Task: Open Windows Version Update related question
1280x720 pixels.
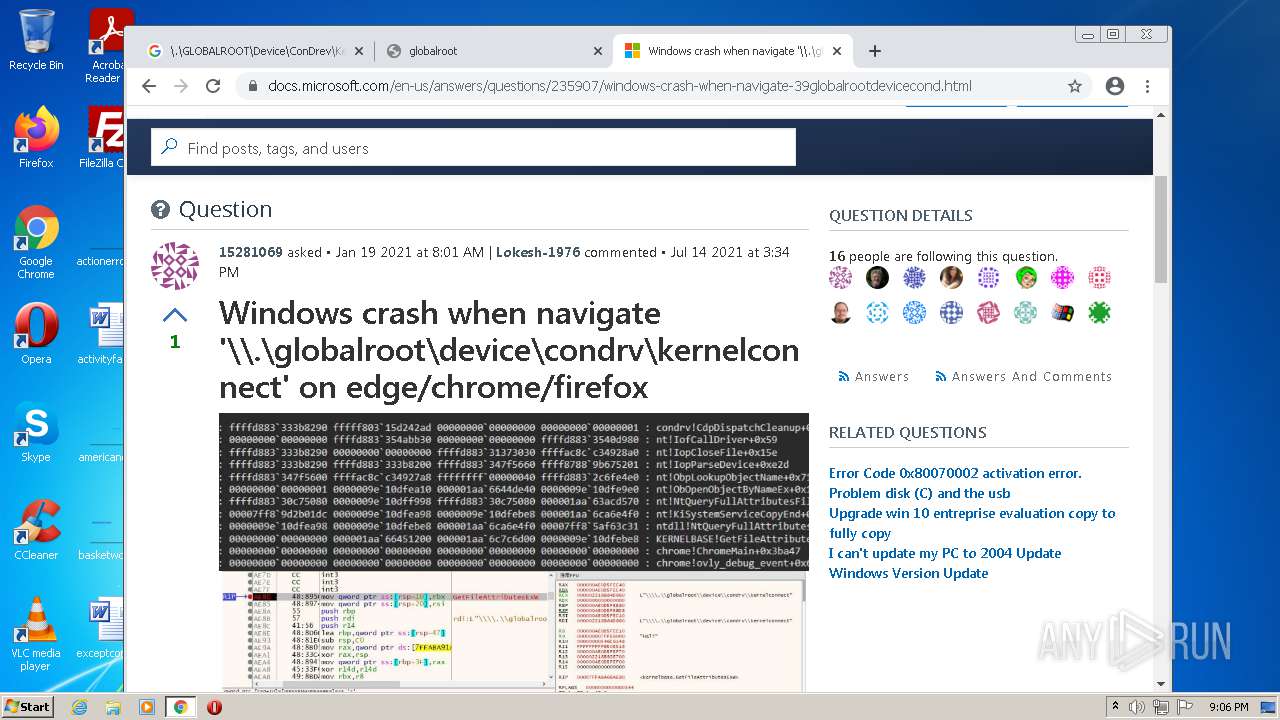Action: [x=908, y=573]
